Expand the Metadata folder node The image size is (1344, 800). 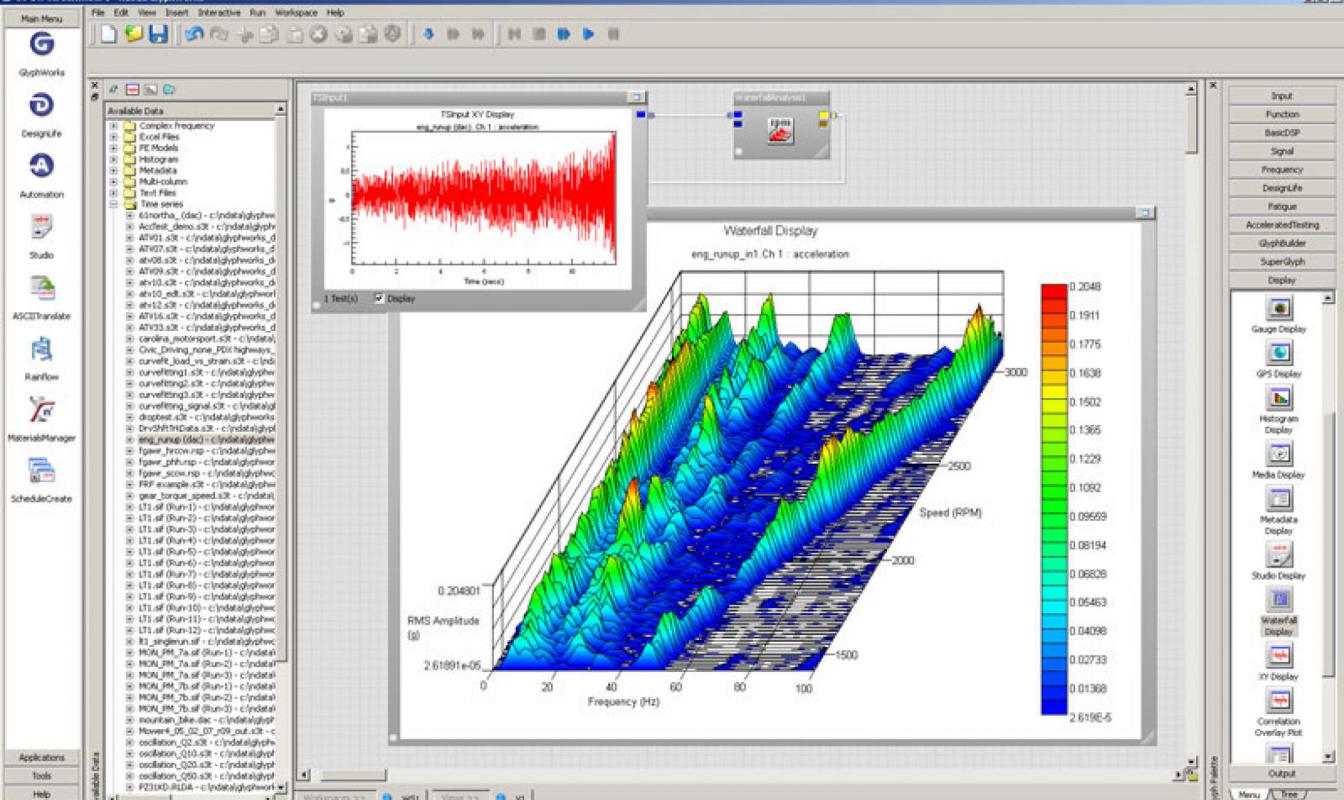point(114,170)
